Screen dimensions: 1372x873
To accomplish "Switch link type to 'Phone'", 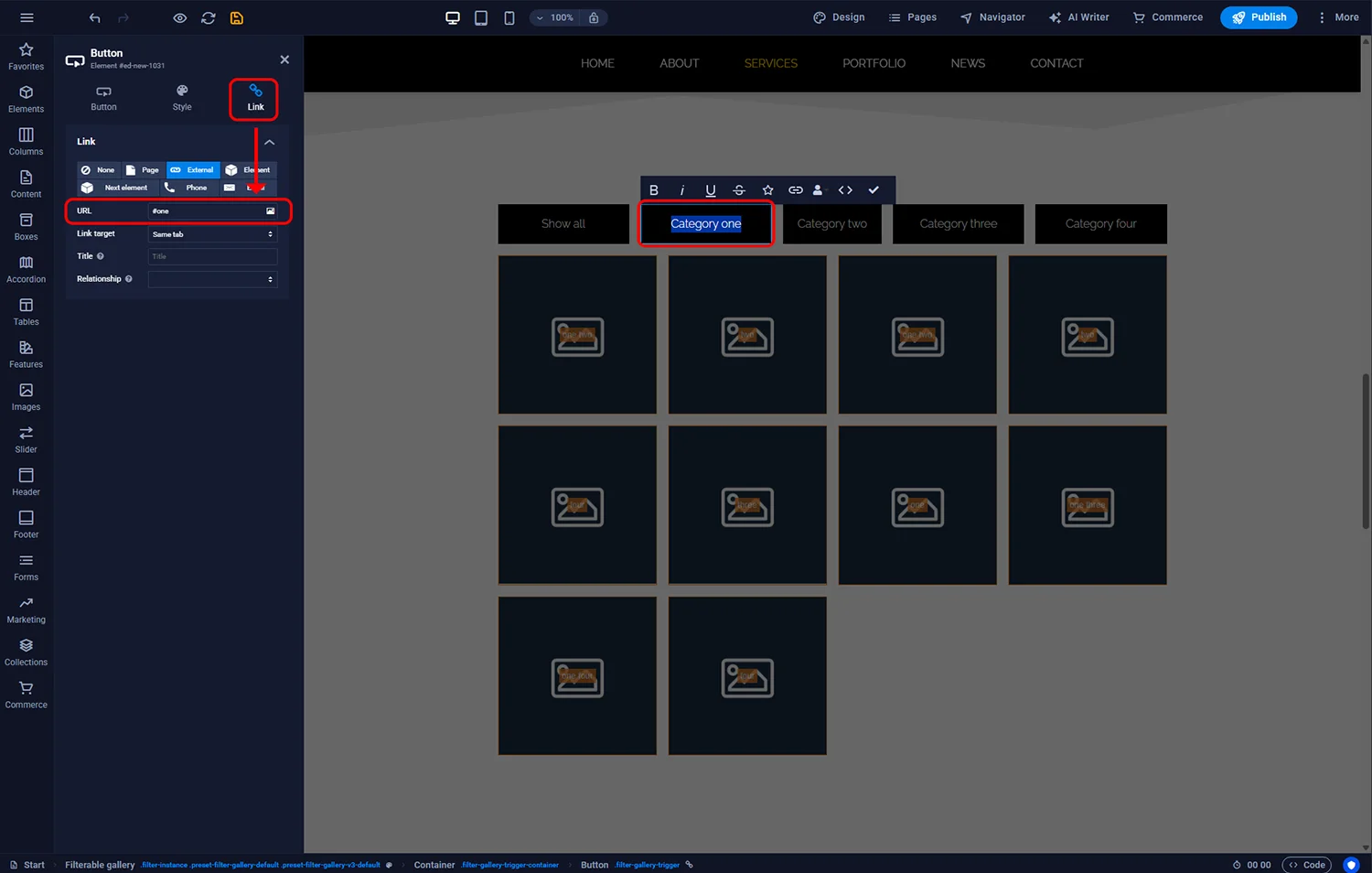I will tap(188, 187).
